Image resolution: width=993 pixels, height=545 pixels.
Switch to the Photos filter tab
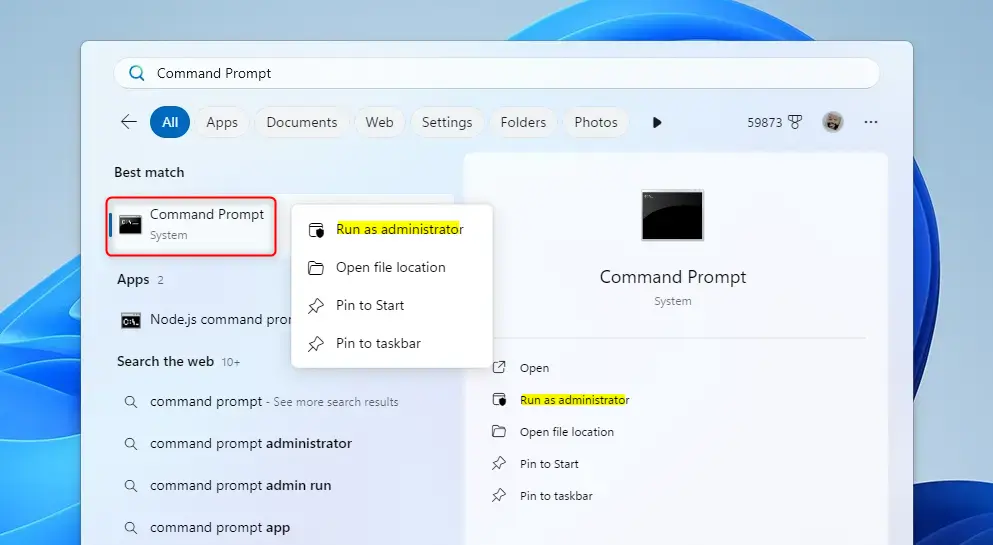tap(596, 122)
